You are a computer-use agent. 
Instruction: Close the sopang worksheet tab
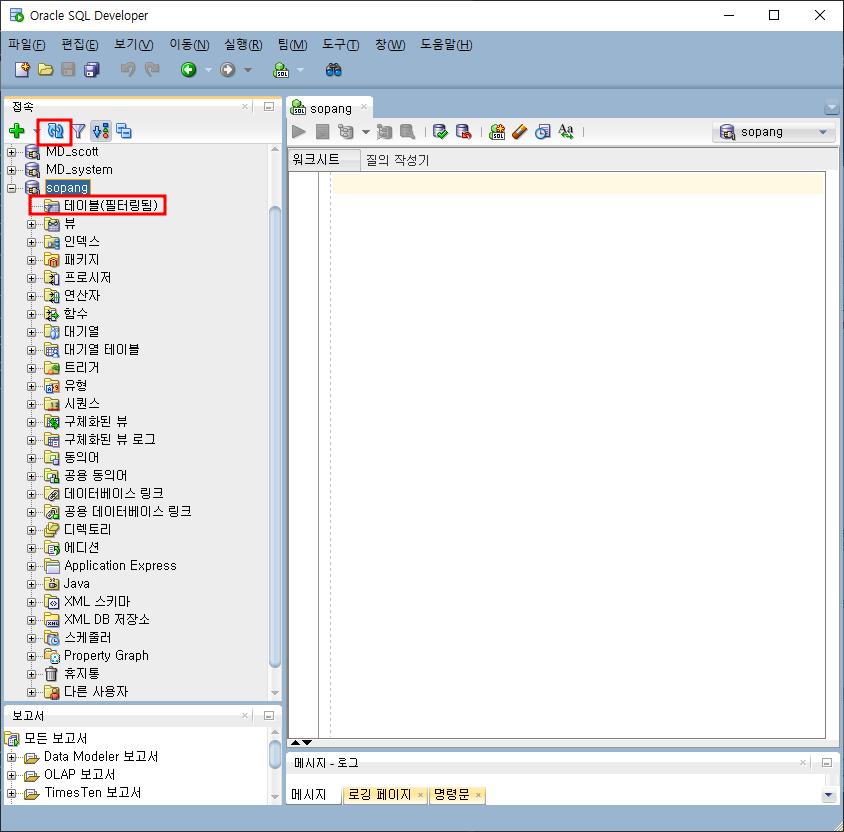(x=364, y=107)
